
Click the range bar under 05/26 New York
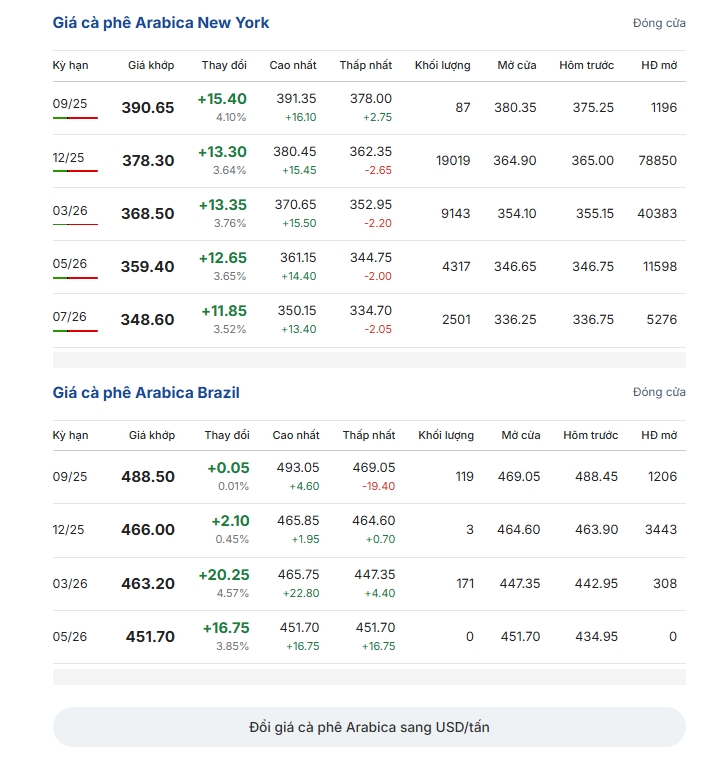click(75, 278)
